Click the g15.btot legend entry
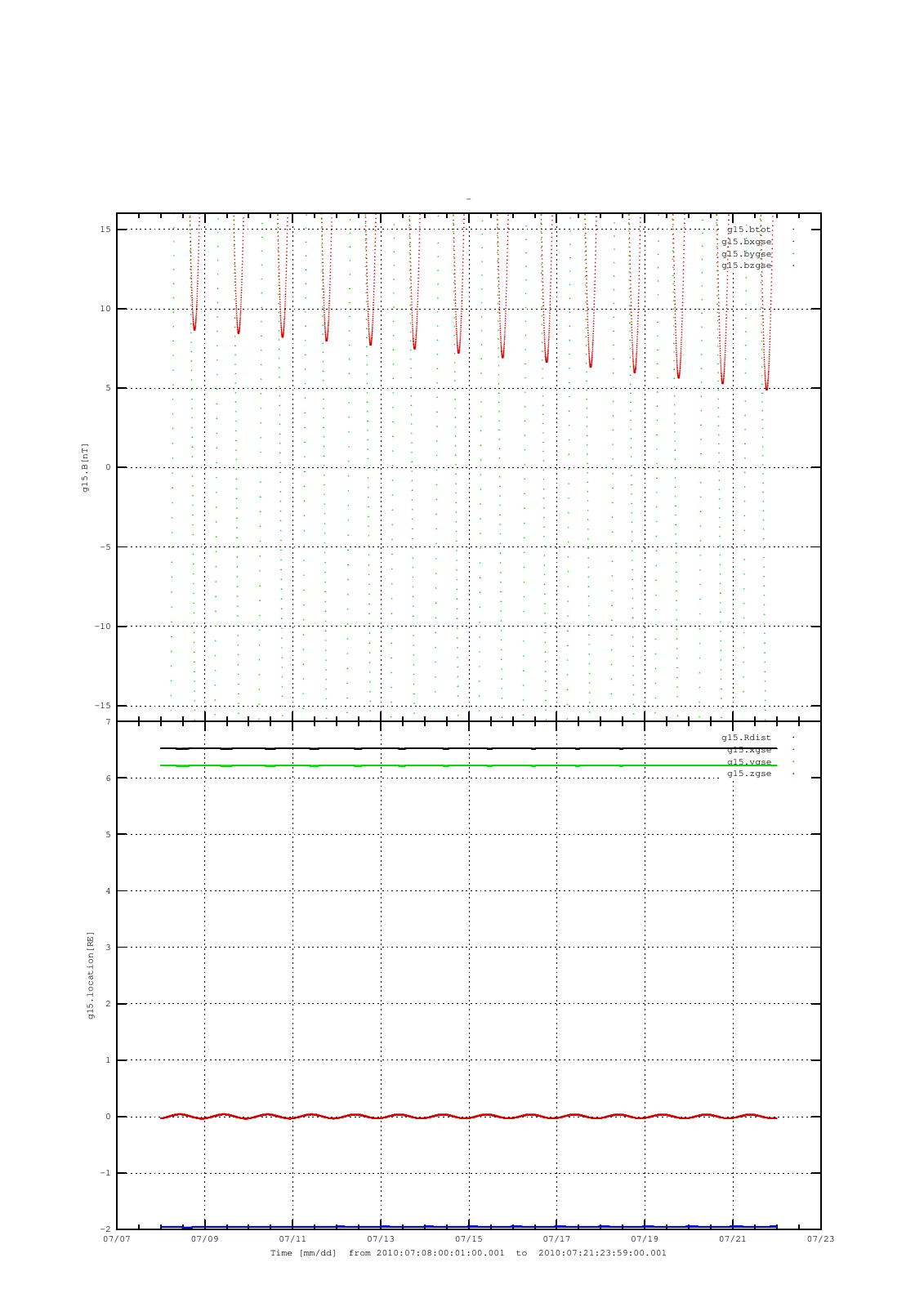Viewport: 924px width, 1307px height. point(749,230)
